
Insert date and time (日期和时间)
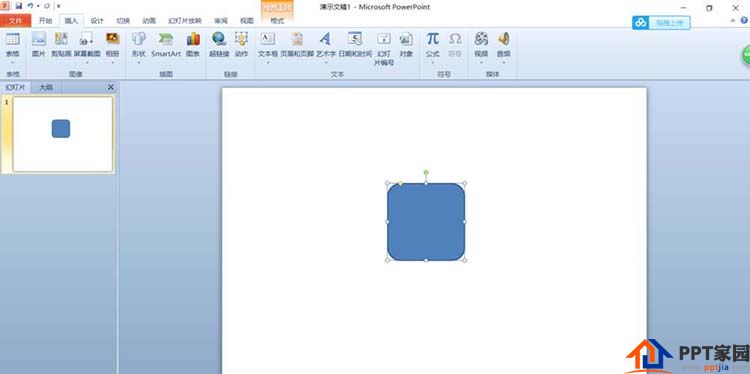tap(355, 45)
